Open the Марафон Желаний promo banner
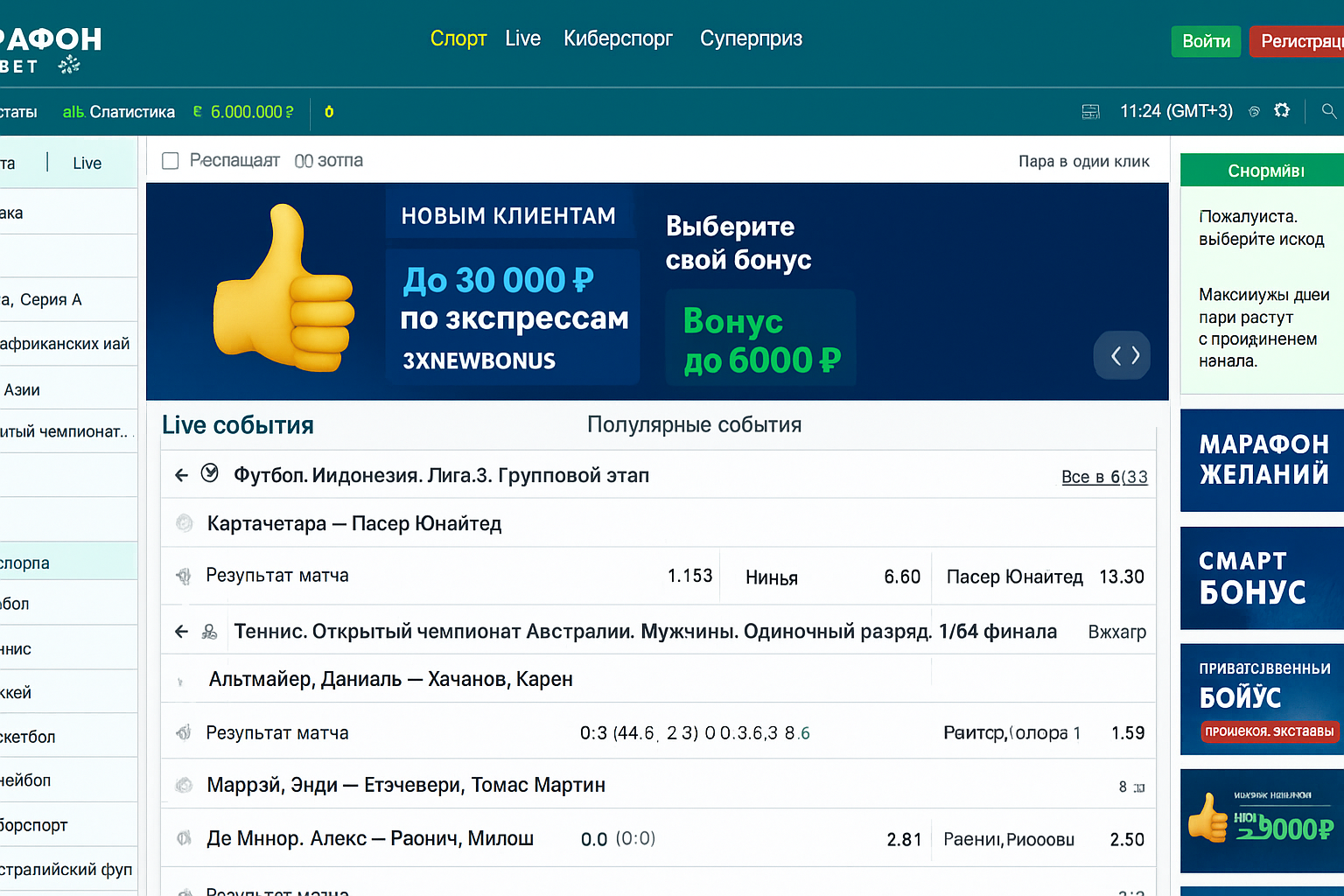 [x=1262, y=459]
